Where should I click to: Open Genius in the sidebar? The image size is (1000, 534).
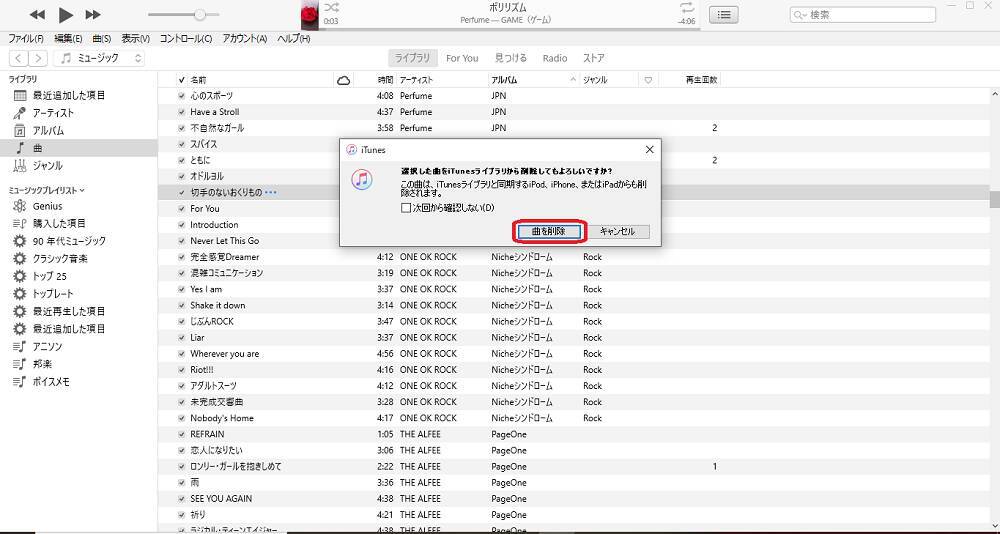coord(47,206)
